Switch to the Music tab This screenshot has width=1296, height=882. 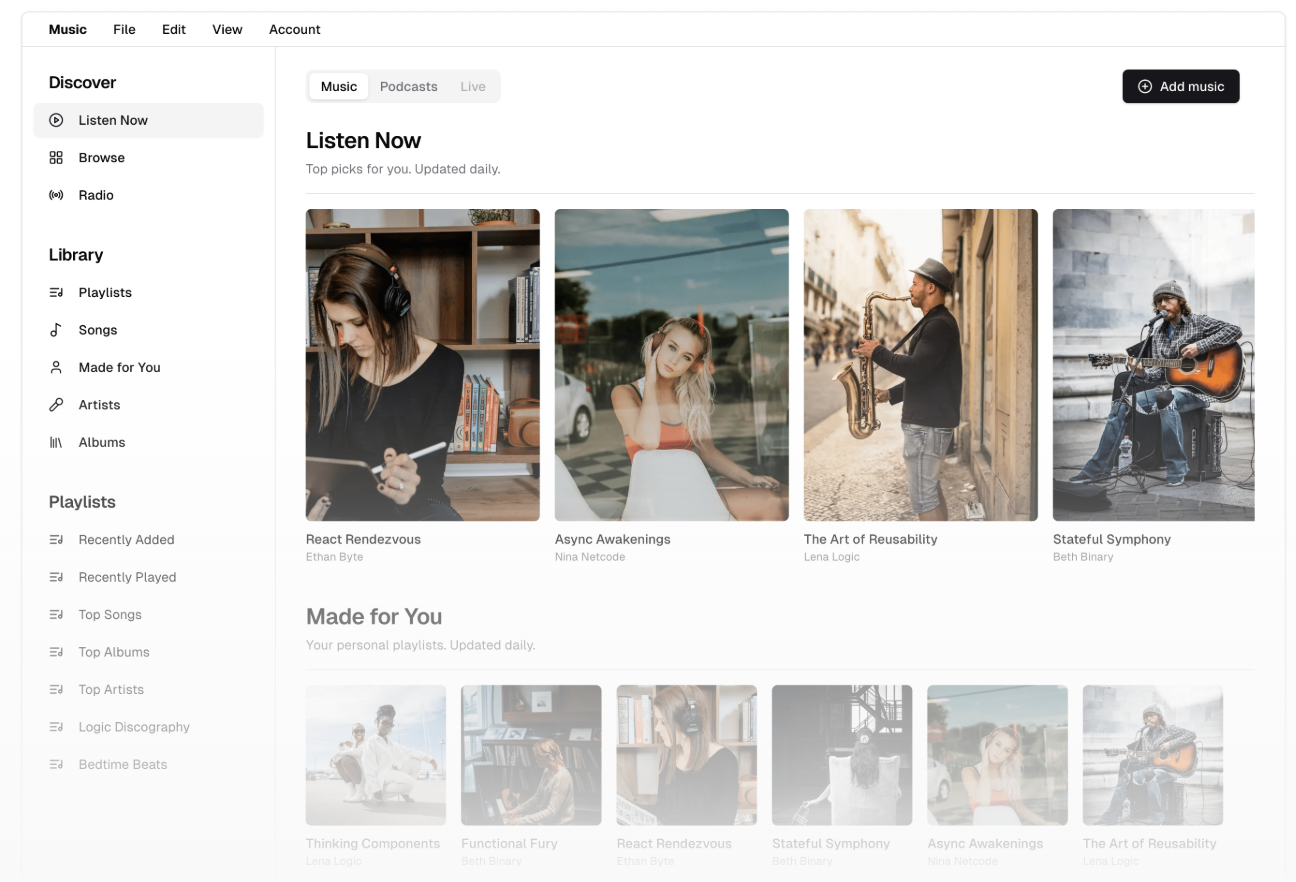pos(339,87)
